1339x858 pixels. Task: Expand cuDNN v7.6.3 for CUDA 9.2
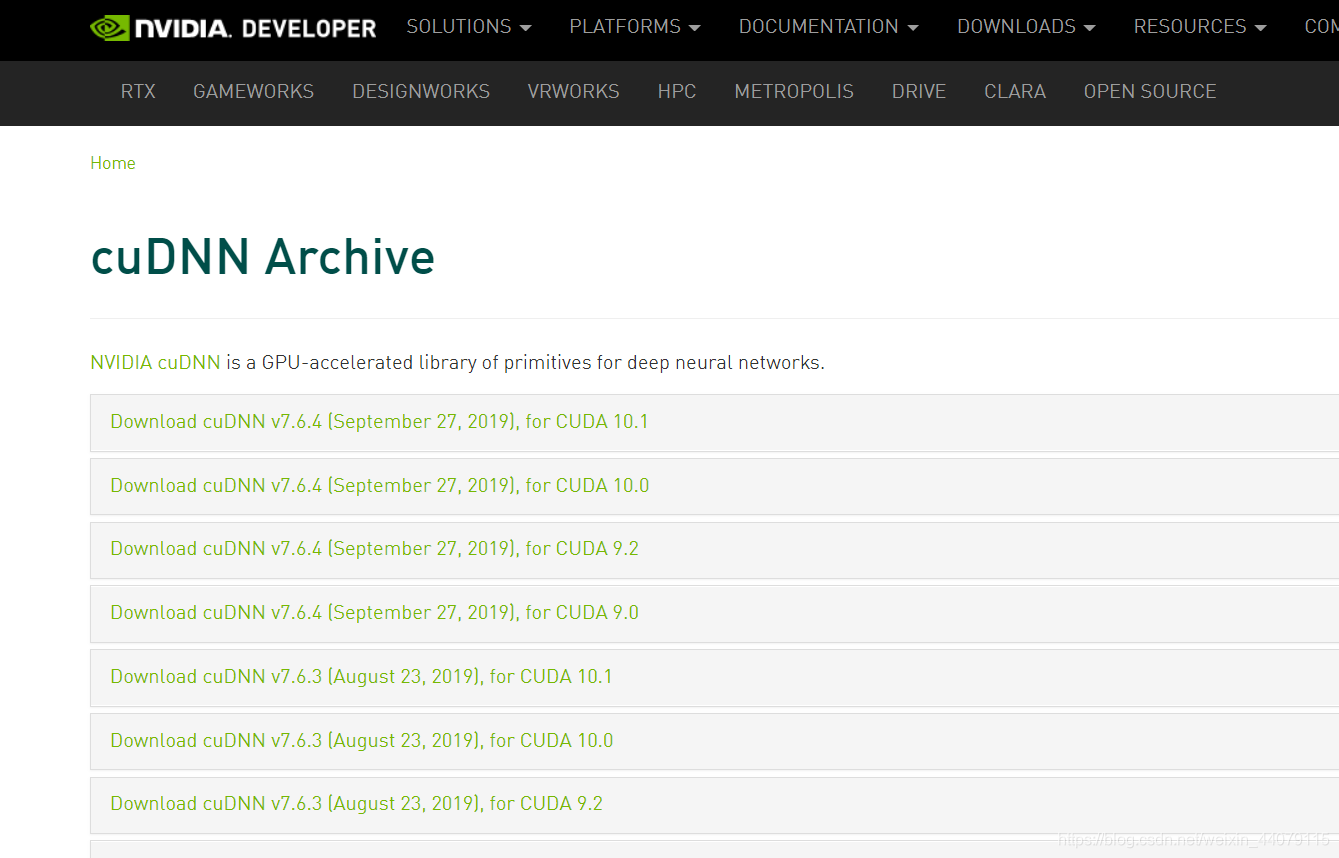(714, 804)
